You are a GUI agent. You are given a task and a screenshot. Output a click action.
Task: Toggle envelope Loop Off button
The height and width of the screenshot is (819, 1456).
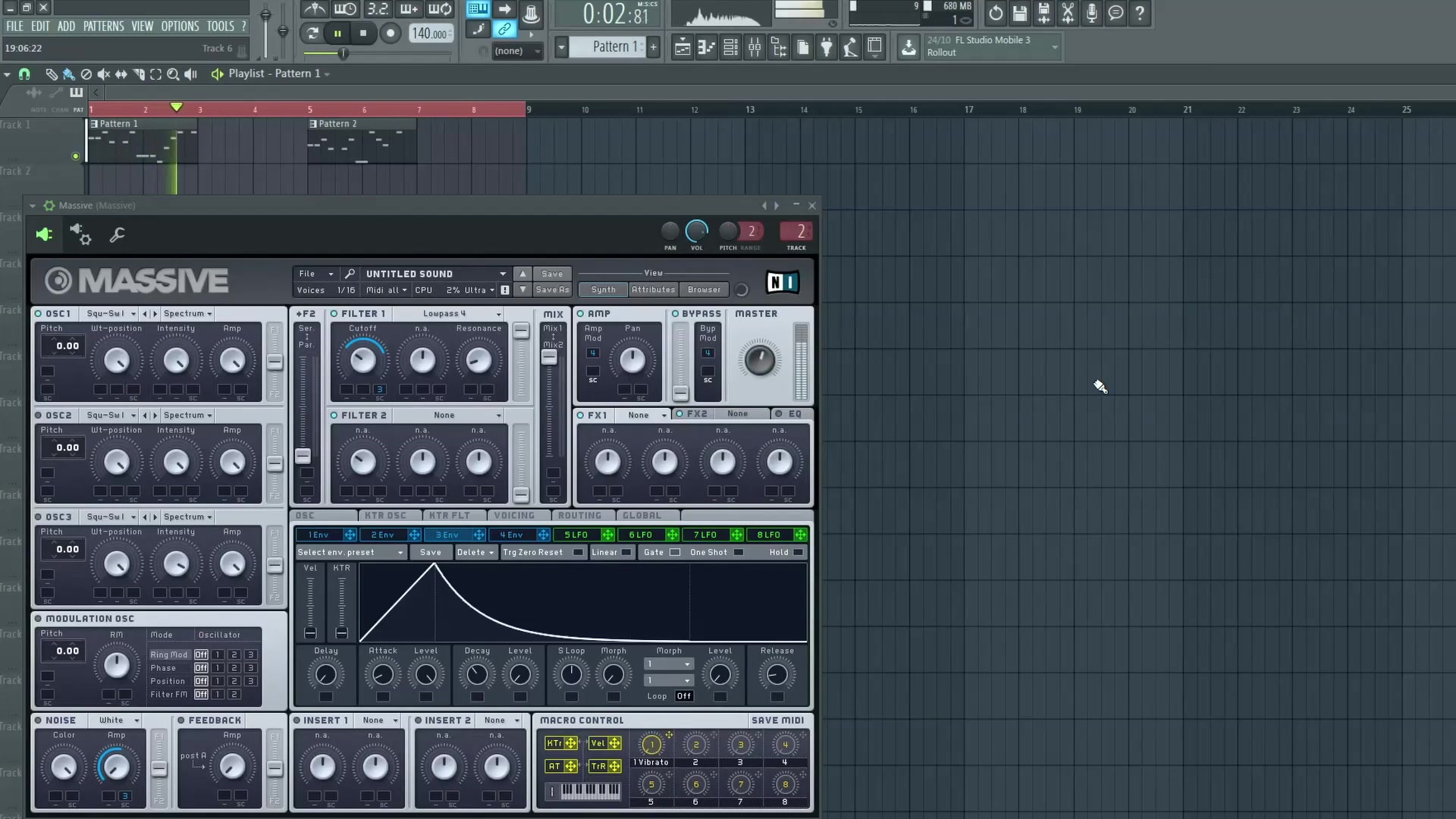point(684,696)
